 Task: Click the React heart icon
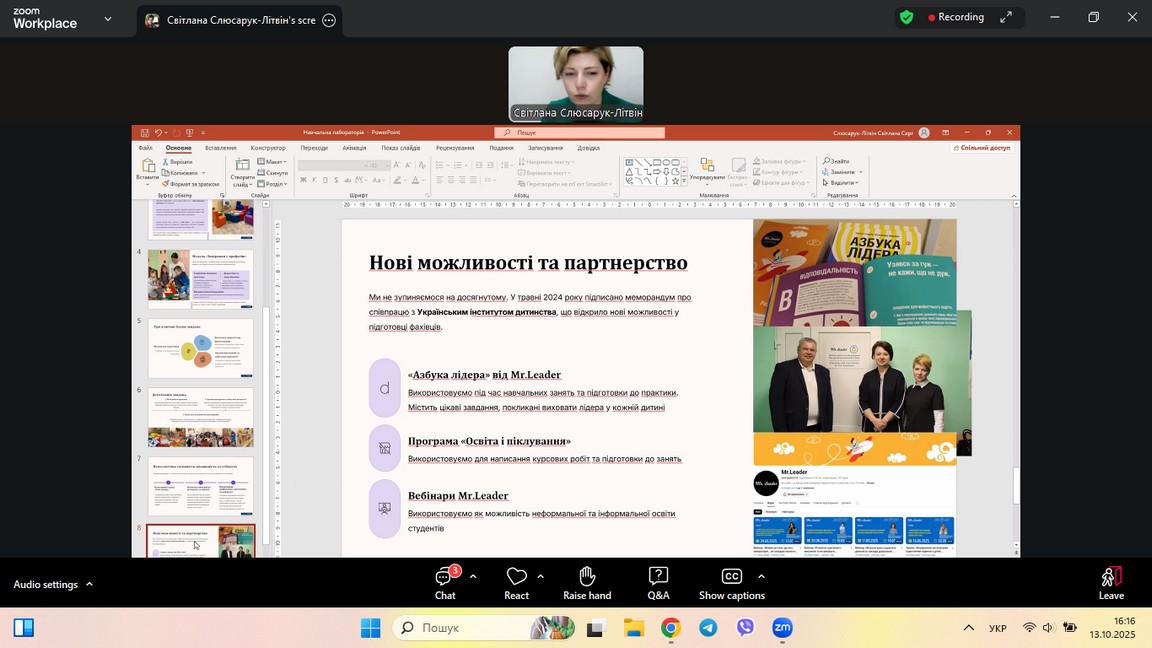[516, 577]
